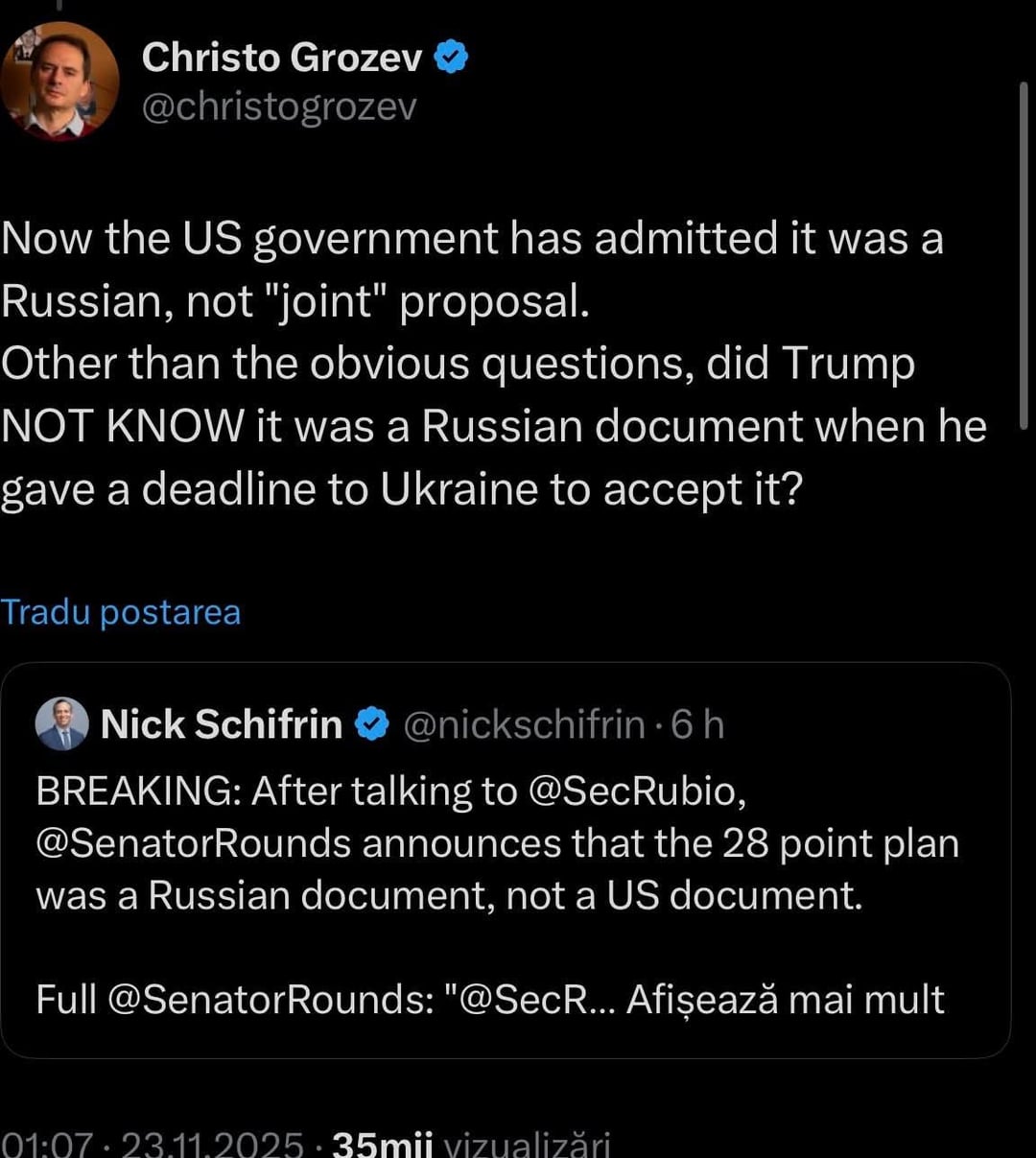This screenshot has width=1036, height=1158.
Task: Expand quoted post with Afișează mai mult
Action: [785, 1000]
